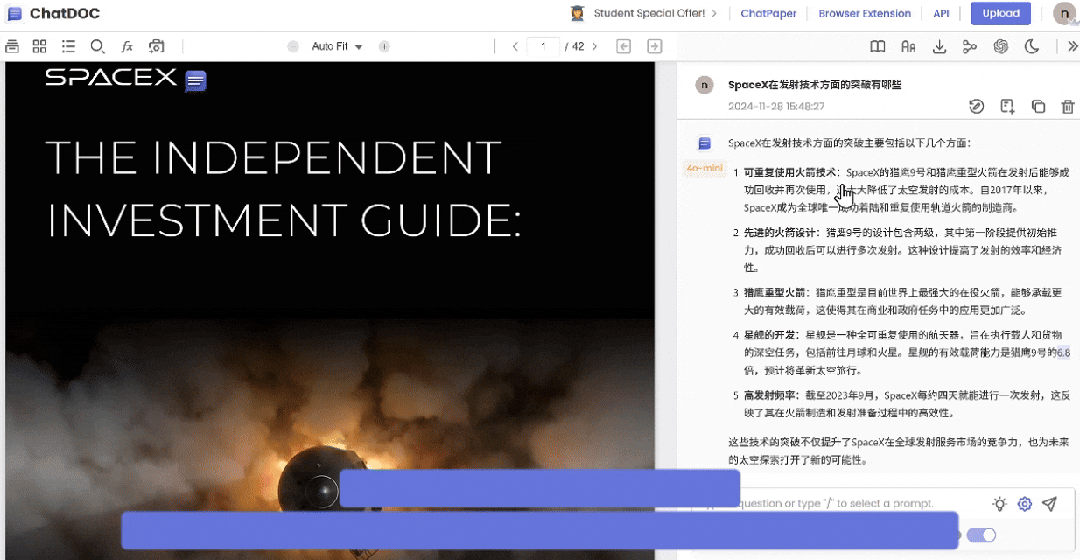Add the answer to notes
The image size is (1080, 560).
click(x=1008, y=106)
